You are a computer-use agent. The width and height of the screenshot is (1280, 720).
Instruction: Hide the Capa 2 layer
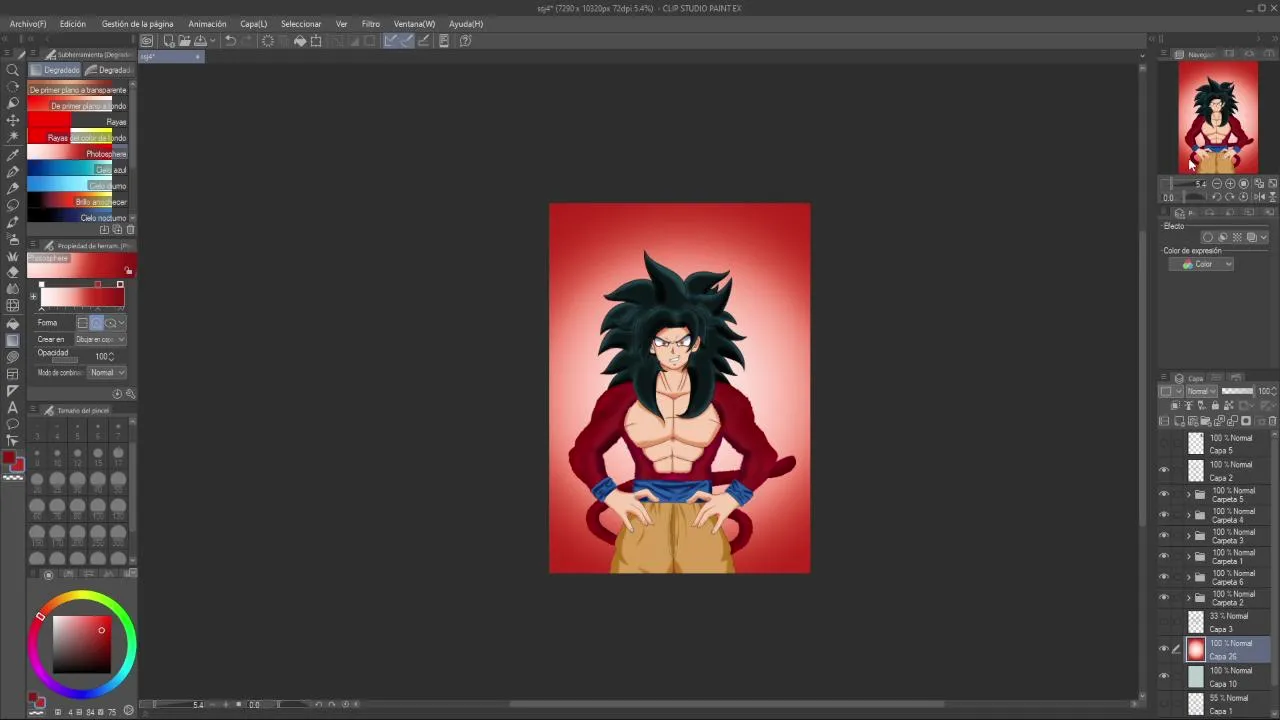(1164, 470)
